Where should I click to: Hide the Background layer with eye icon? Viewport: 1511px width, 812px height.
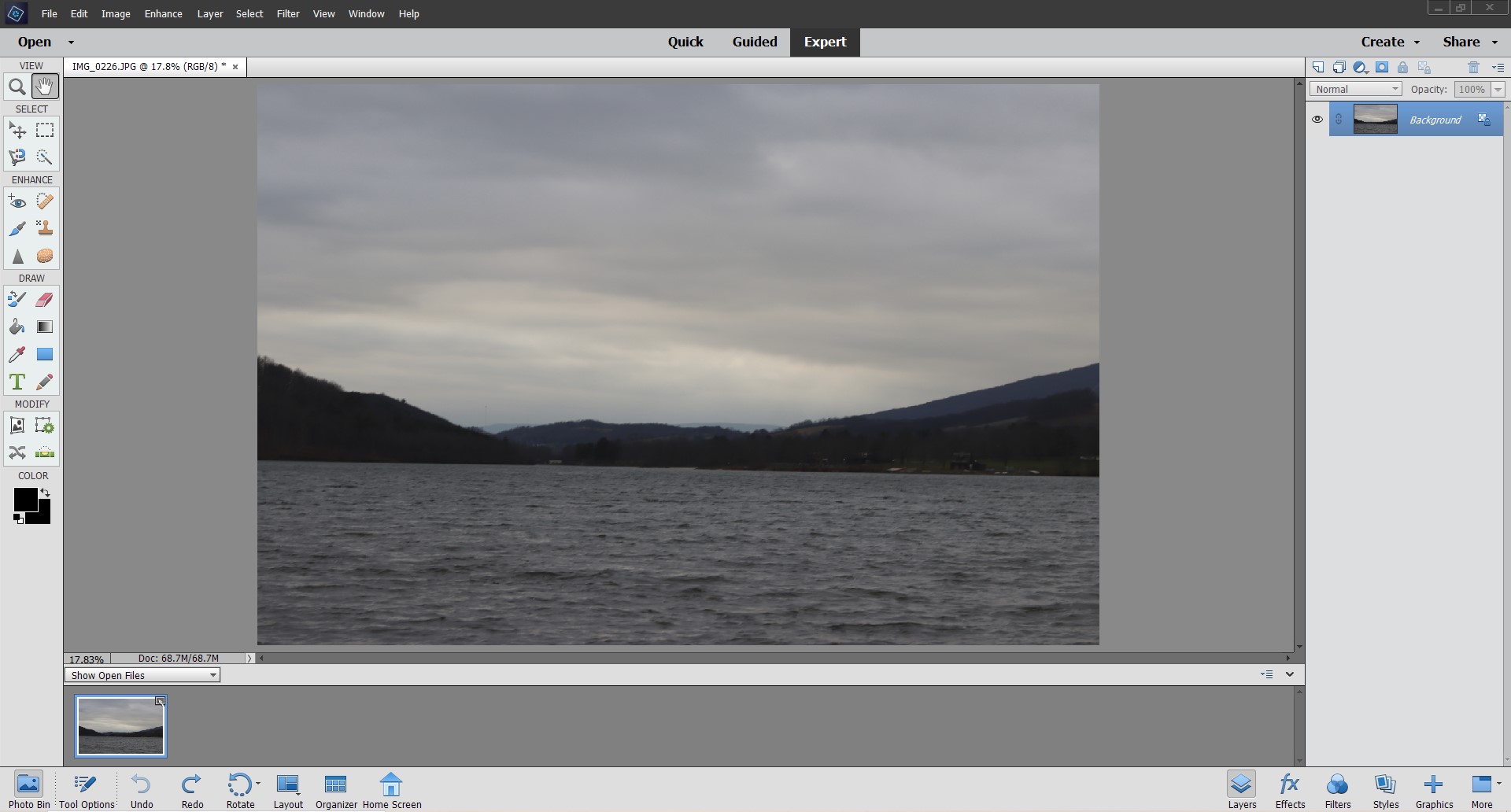pyautogui.click(x=1317, y=120)
